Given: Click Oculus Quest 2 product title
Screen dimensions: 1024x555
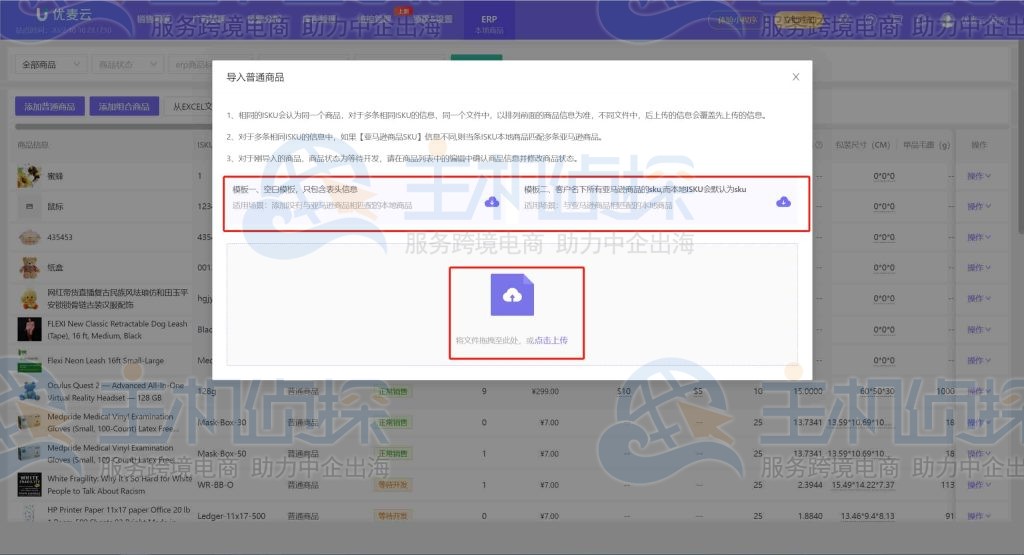Looking at the screenshot, I should tap(115, 391).
